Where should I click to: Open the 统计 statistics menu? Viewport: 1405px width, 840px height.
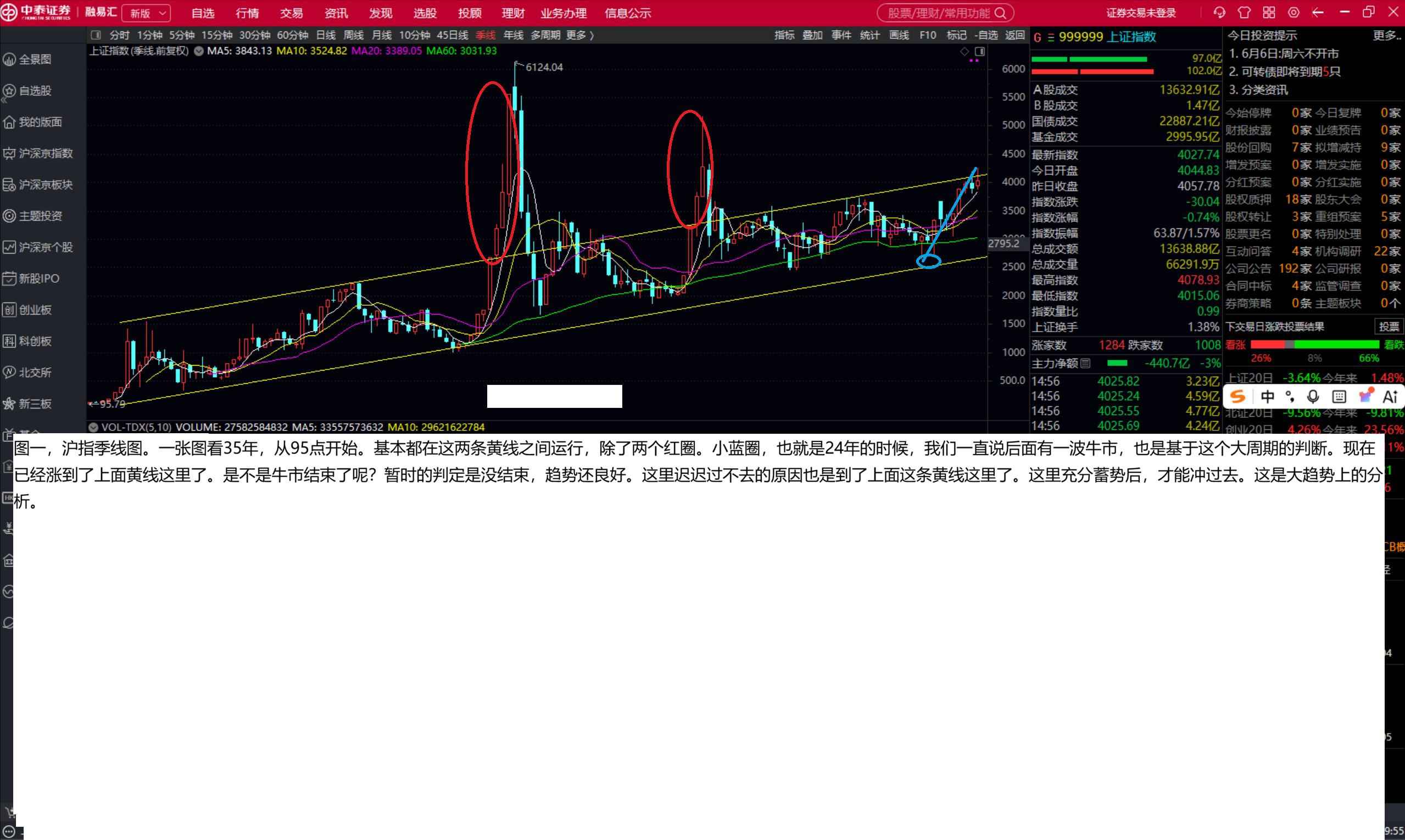(870, 35)
